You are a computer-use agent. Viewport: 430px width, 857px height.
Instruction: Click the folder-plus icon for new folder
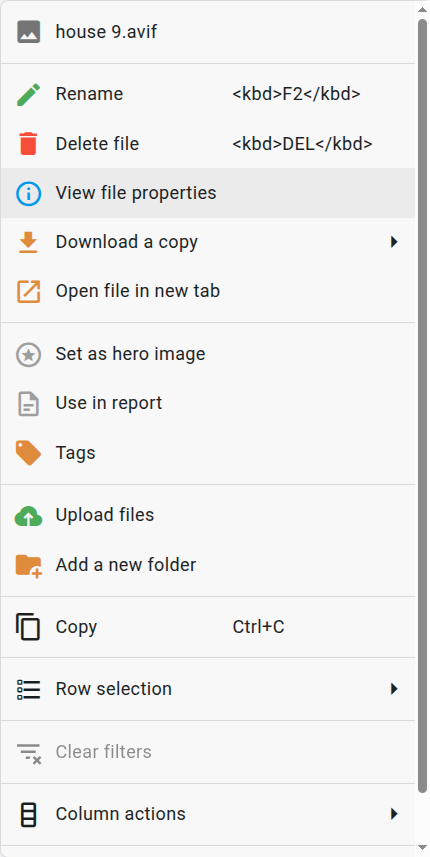point(28,565)
